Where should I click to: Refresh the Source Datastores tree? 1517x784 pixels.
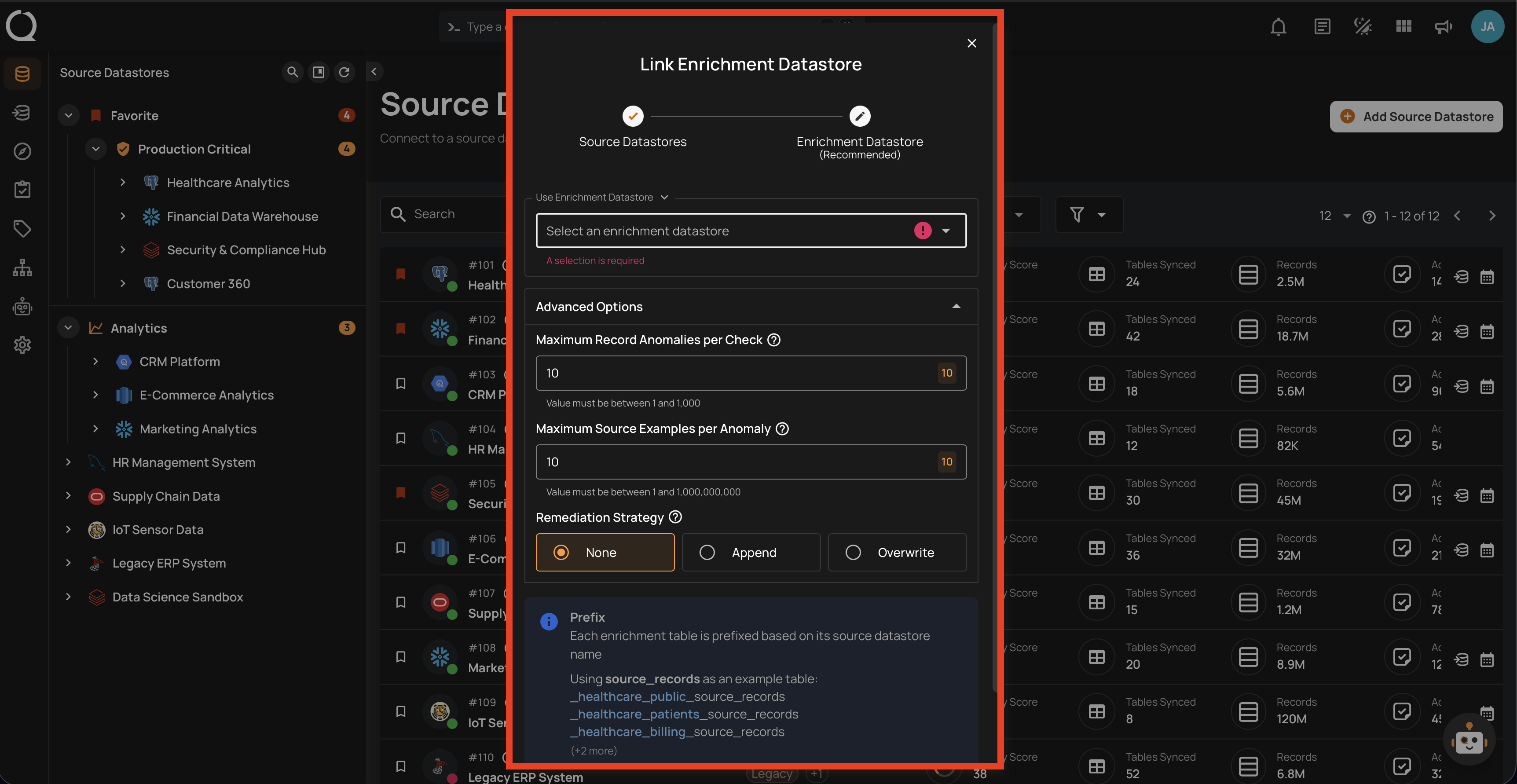(344, 72)
